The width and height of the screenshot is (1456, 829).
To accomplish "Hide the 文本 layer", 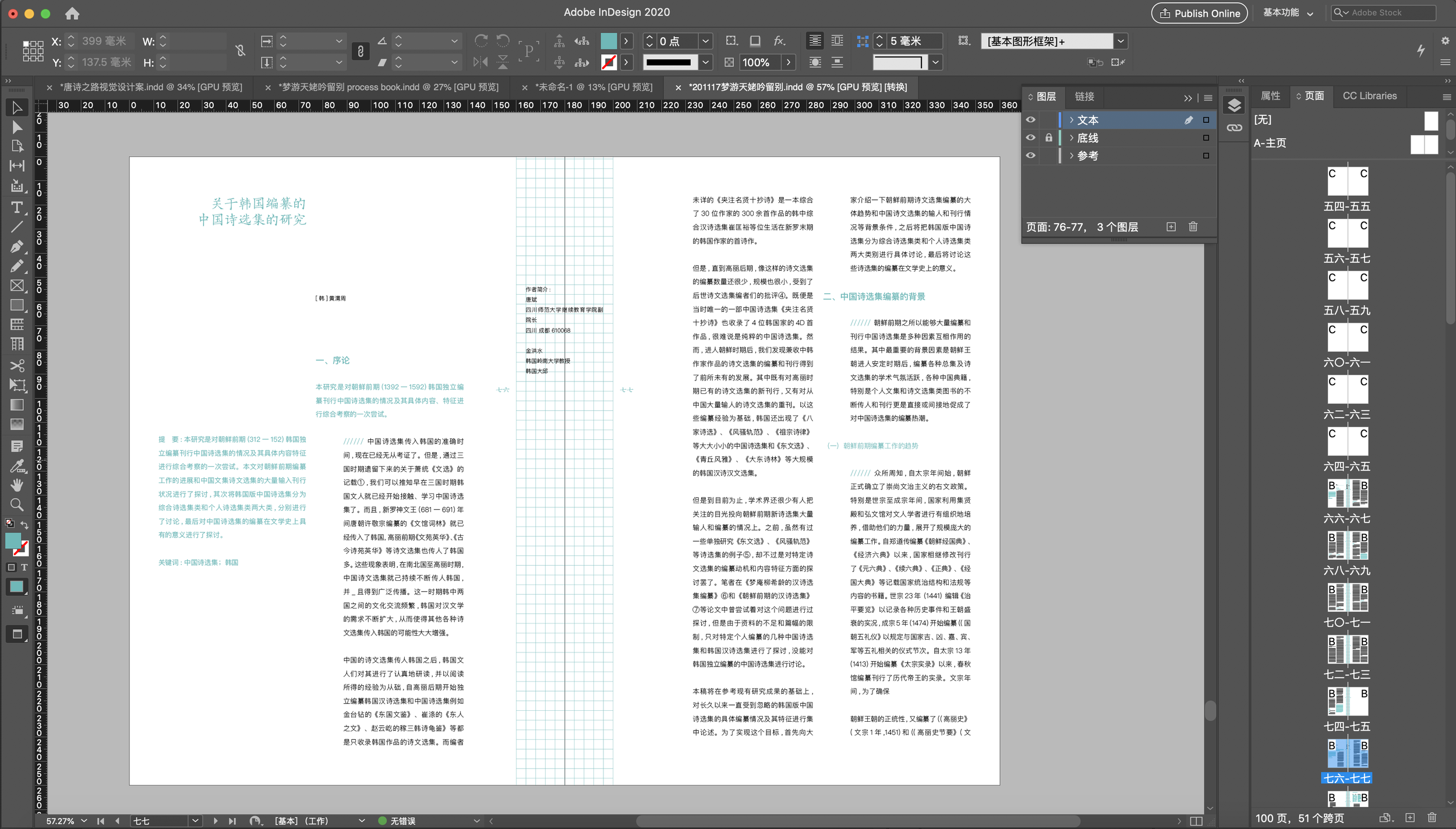I will [1030, 120].
